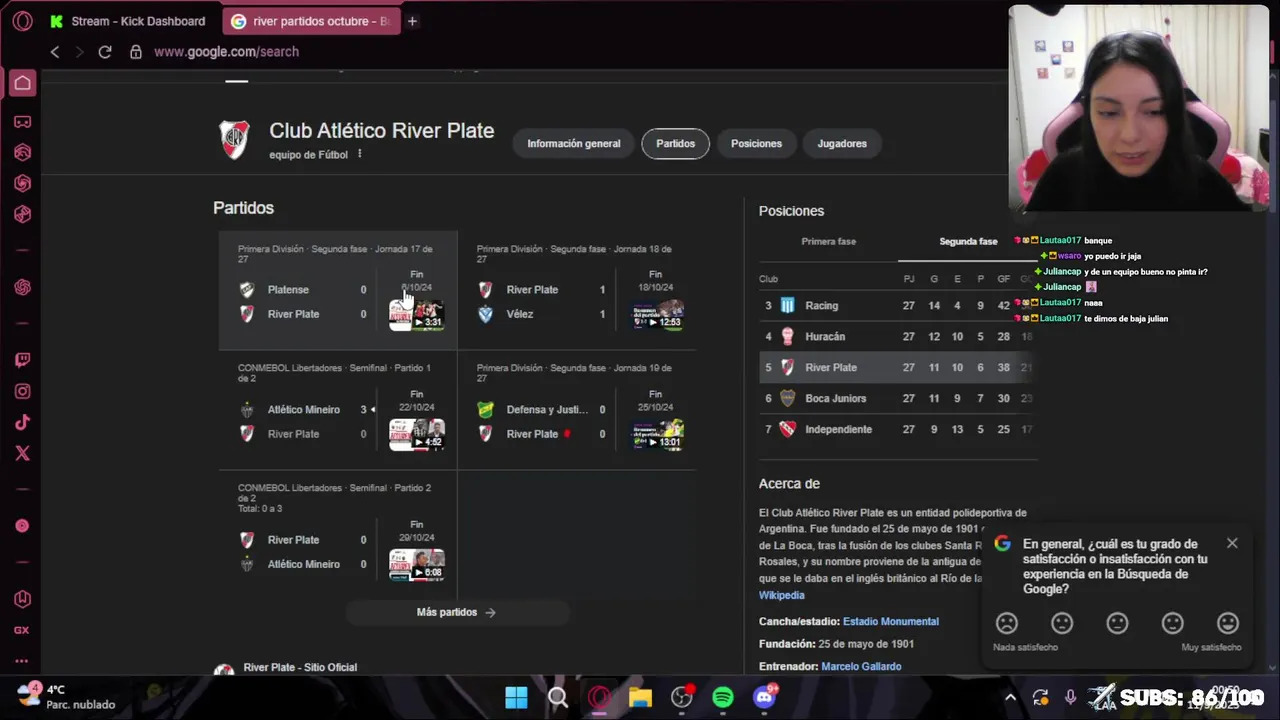
Task: Select the second slightly unhappy face rating
Action: click(1062, 623)
